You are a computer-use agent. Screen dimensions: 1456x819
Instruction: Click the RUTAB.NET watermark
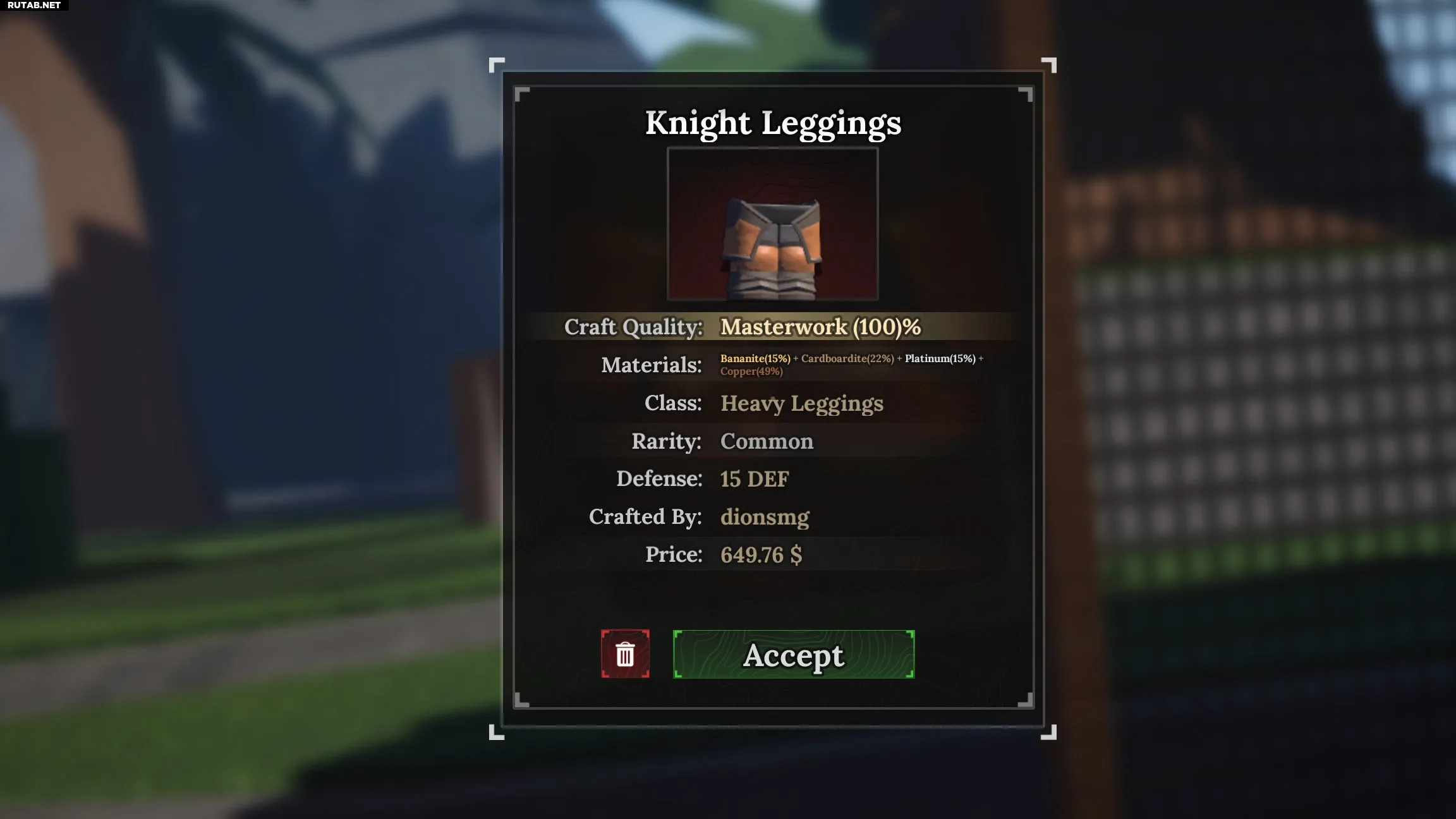[34, 5]
